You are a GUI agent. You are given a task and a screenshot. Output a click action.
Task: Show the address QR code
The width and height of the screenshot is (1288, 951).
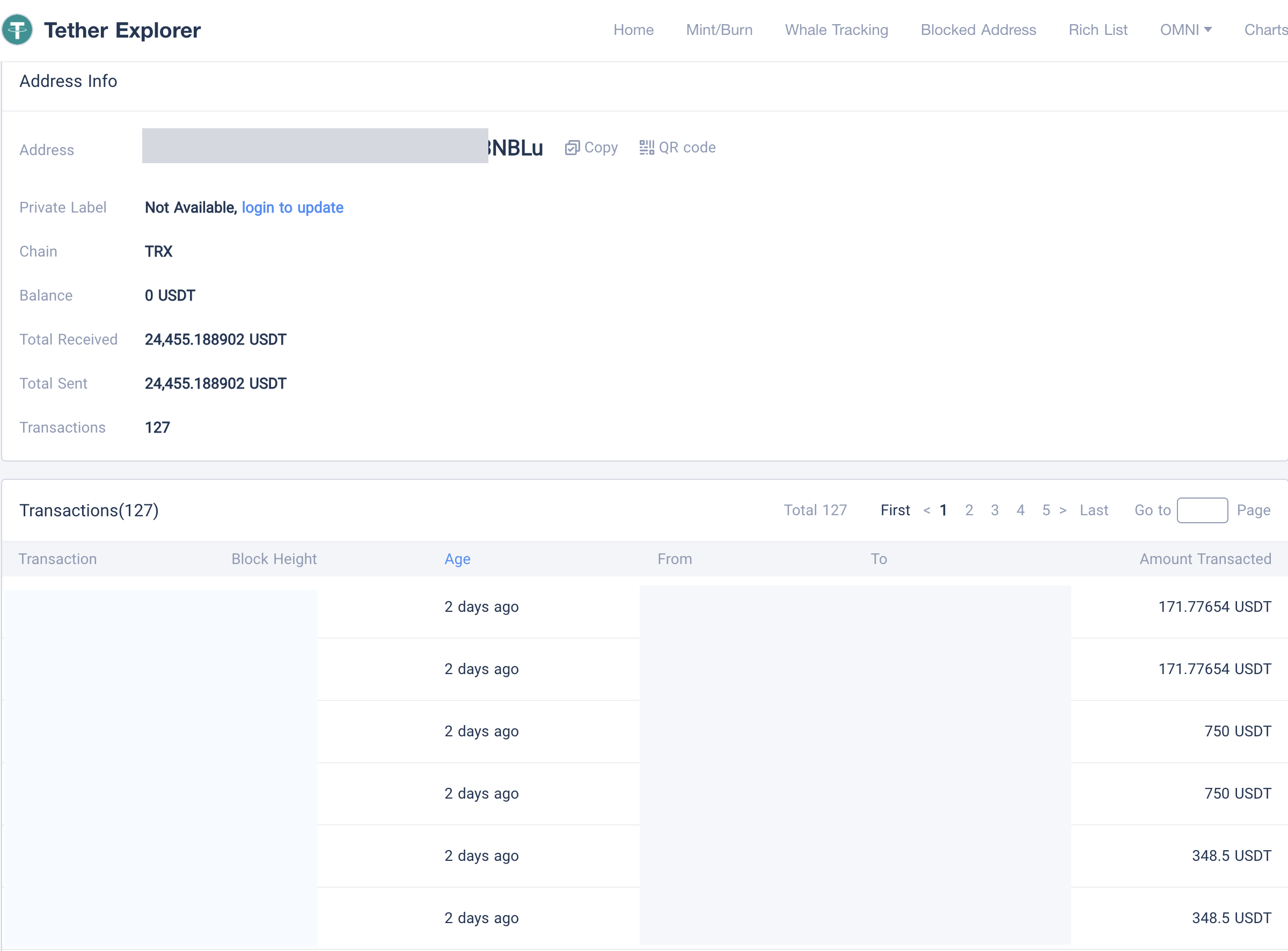point(677,148)
